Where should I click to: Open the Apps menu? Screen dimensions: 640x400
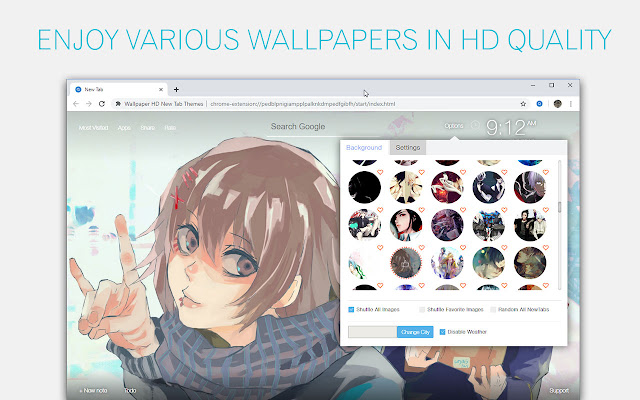point(124,127)
